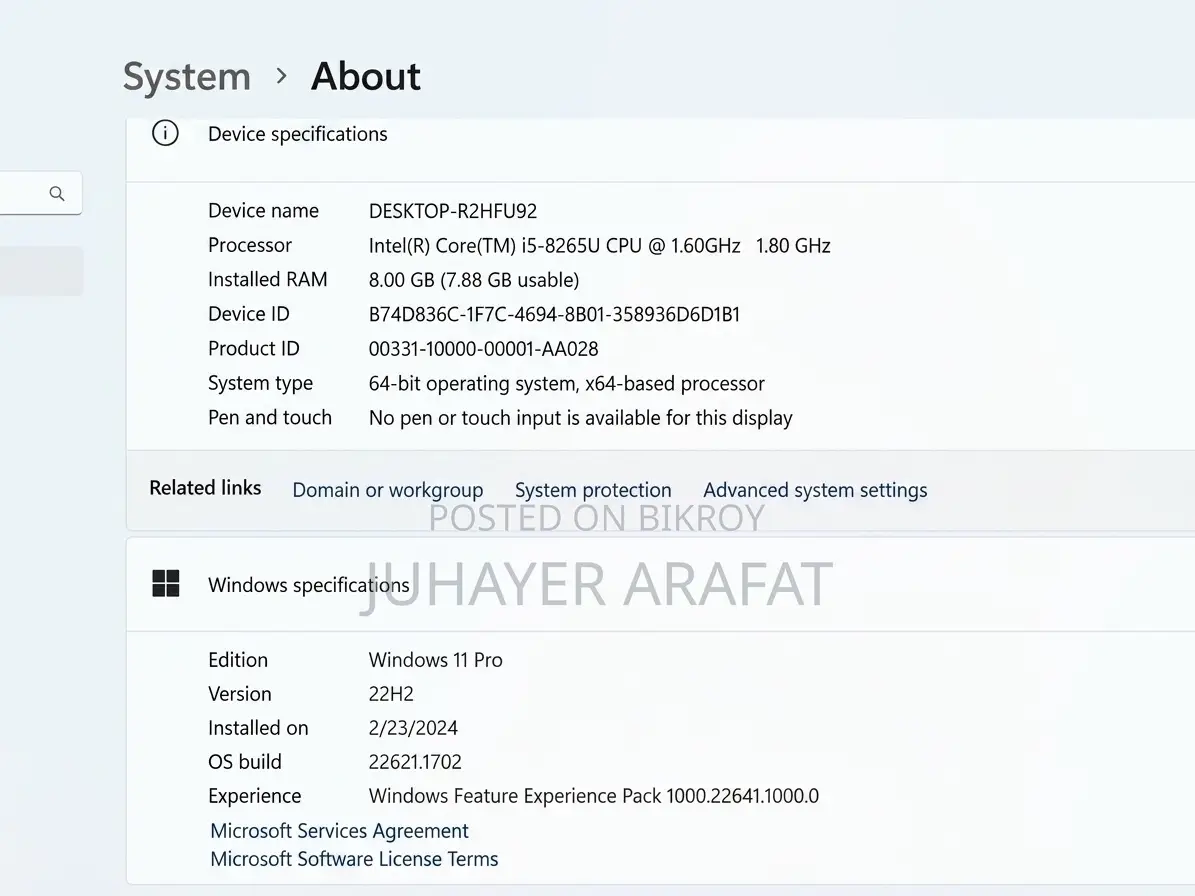Select edition value Windows 11 Pro
1195x896 pixels.
[435, 660]
